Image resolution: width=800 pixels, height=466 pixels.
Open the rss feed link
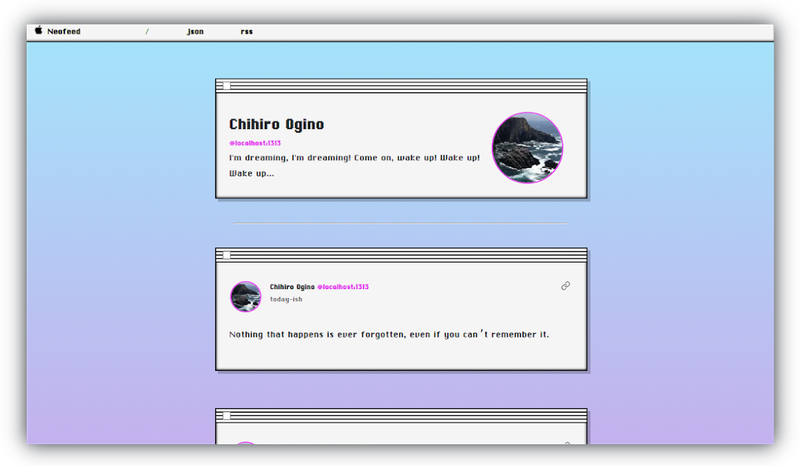(246, 32)
